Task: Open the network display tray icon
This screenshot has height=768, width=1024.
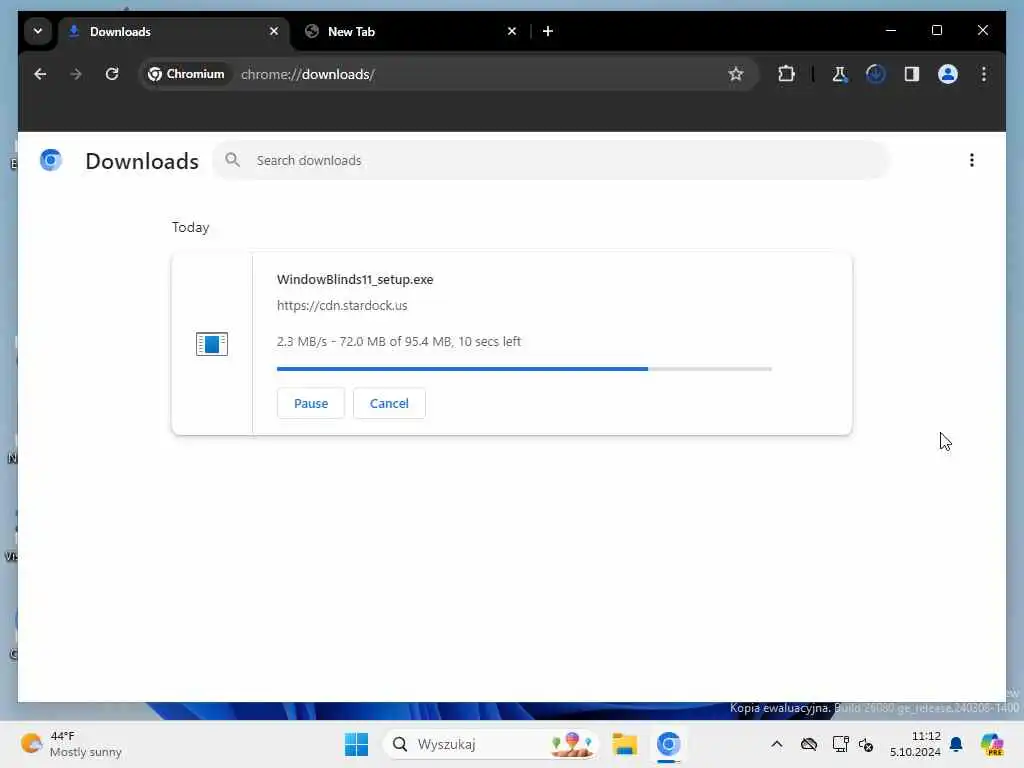Action: 840,744
